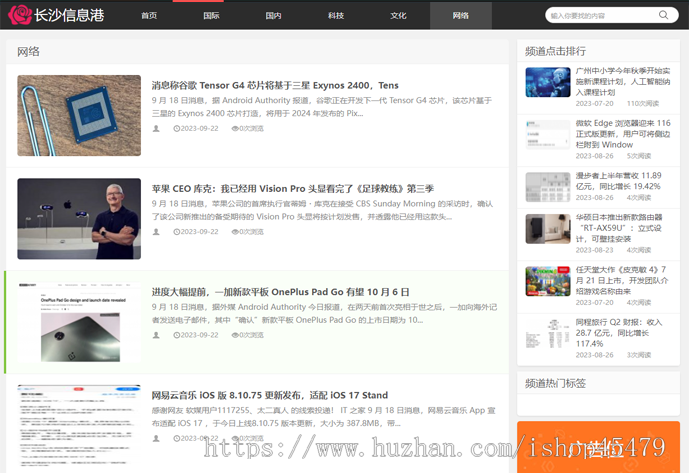This screenshot has width=689, height=473.
Task: Click the Tim Cook thumbnail image
Action: pos(79,219)
